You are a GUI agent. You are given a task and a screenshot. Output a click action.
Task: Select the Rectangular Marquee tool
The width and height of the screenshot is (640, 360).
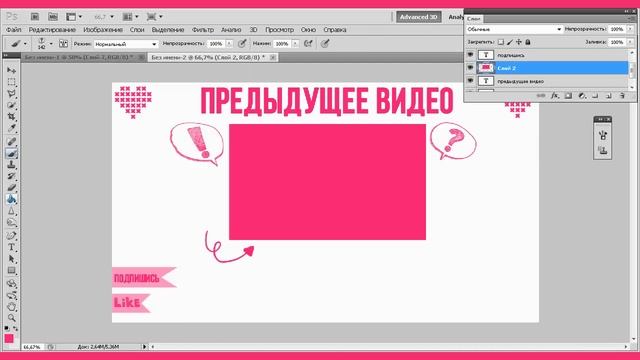tap(11, 82)
